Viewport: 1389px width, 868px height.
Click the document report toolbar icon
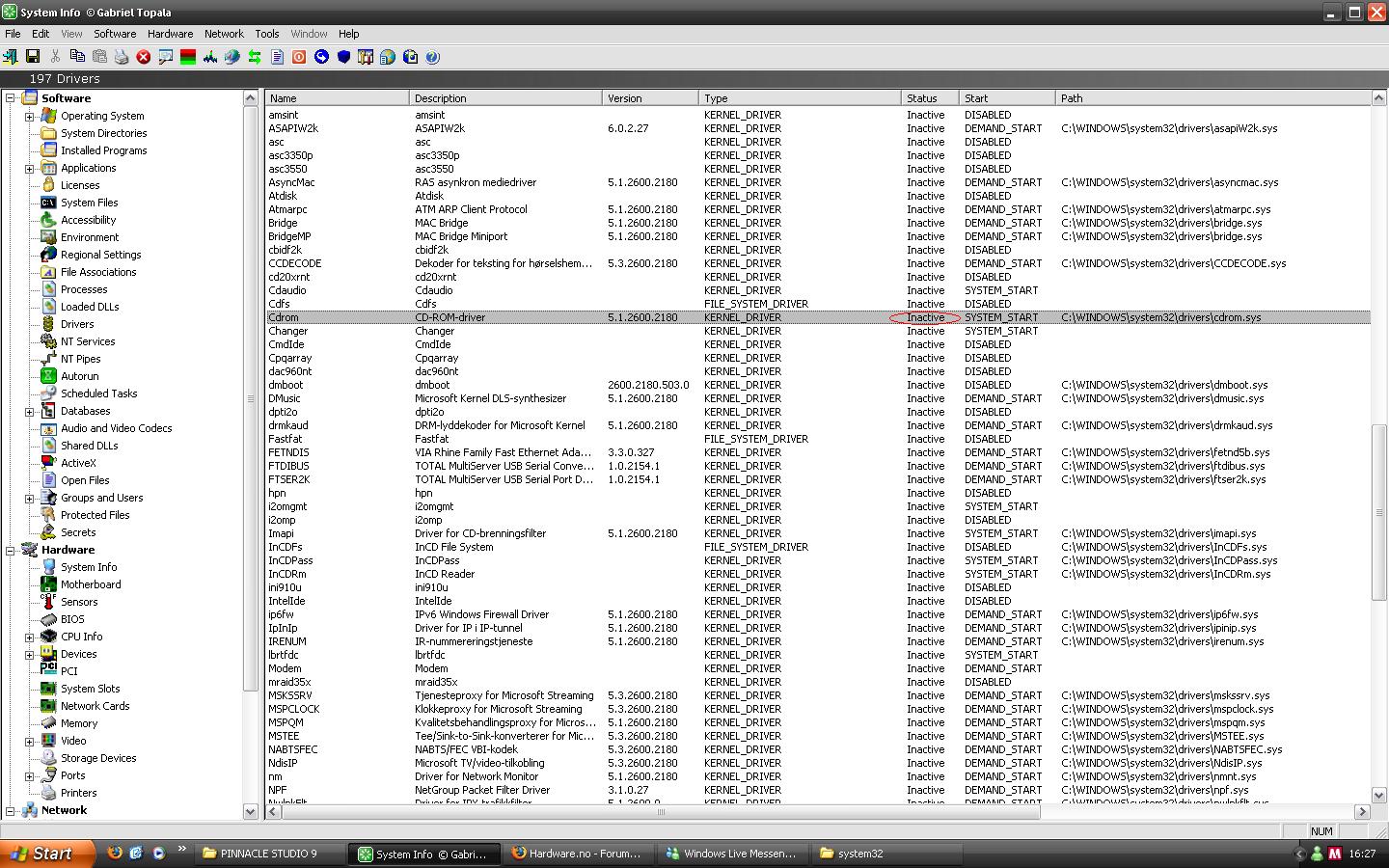(277, 57)
